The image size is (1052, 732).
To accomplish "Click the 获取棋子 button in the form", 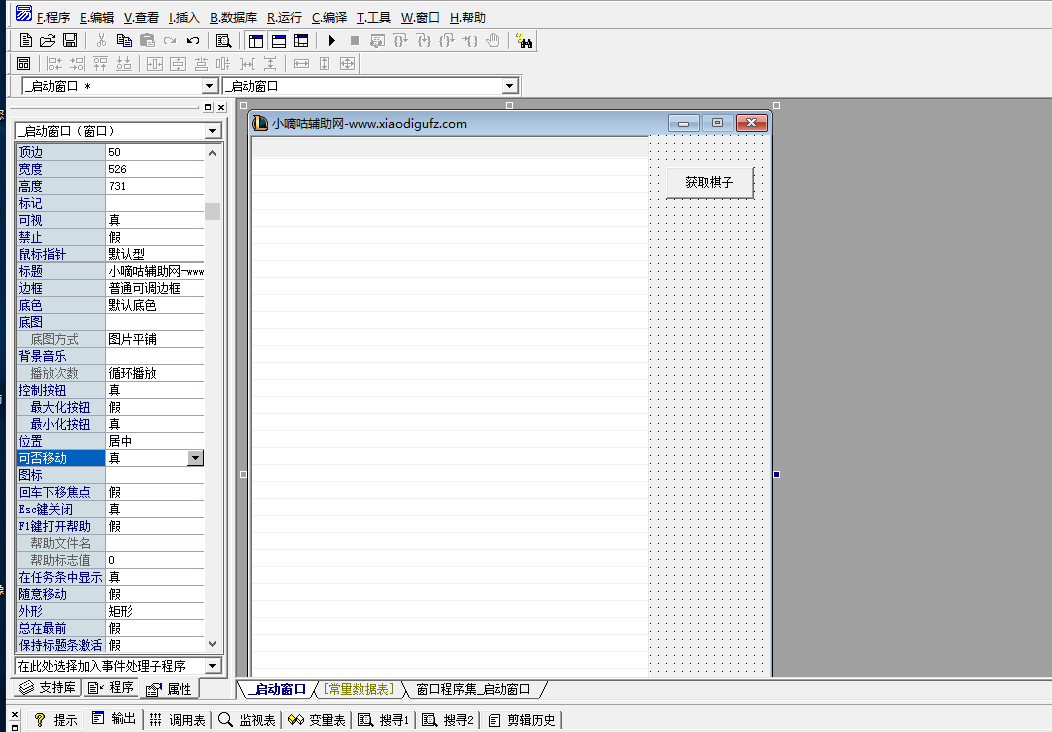I will click(709, 182).
